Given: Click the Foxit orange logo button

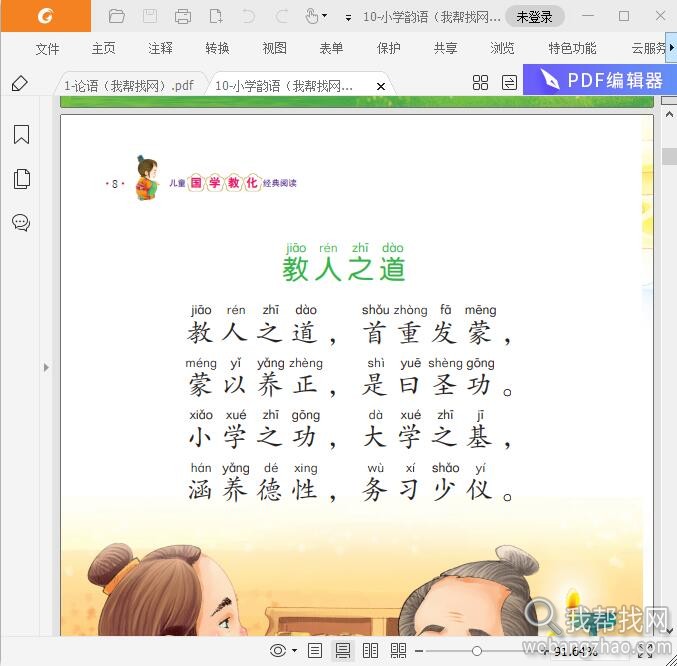Looking at the screenshot, I should click(x=45, y=16).
